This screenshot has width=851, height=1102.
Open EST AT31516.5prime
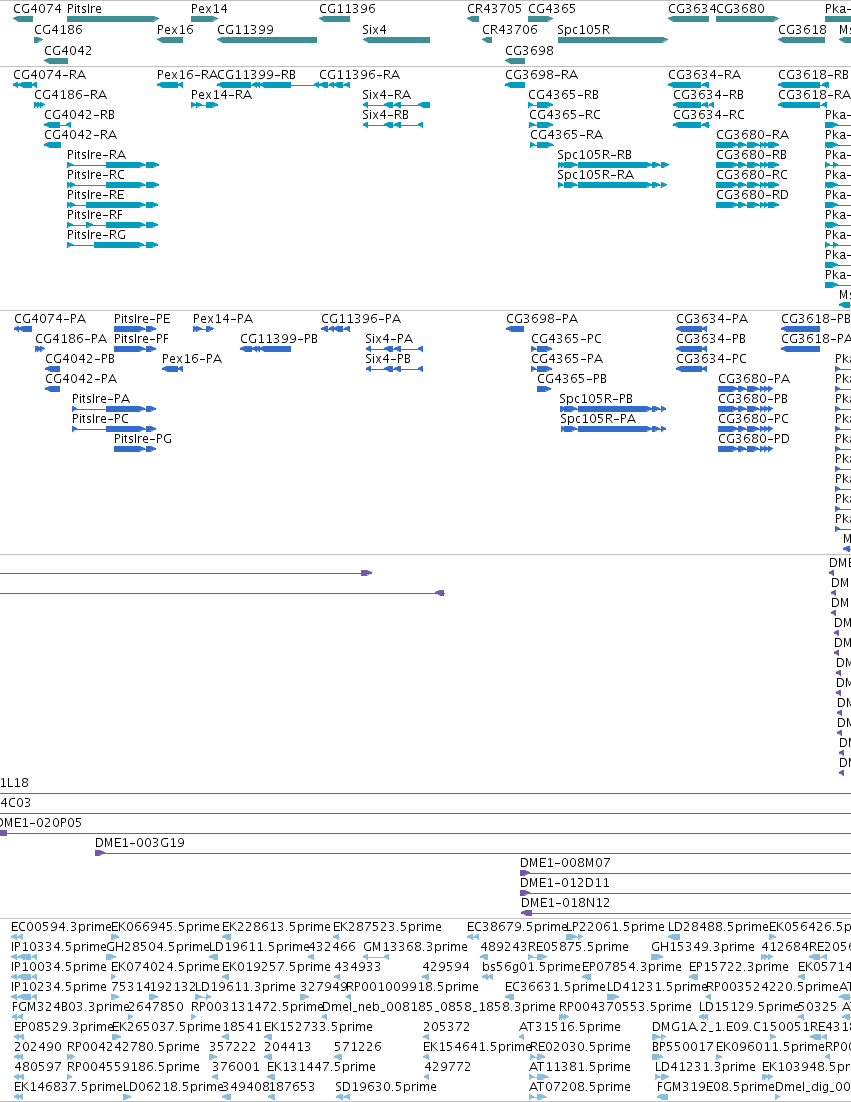tap(570, 1027)
